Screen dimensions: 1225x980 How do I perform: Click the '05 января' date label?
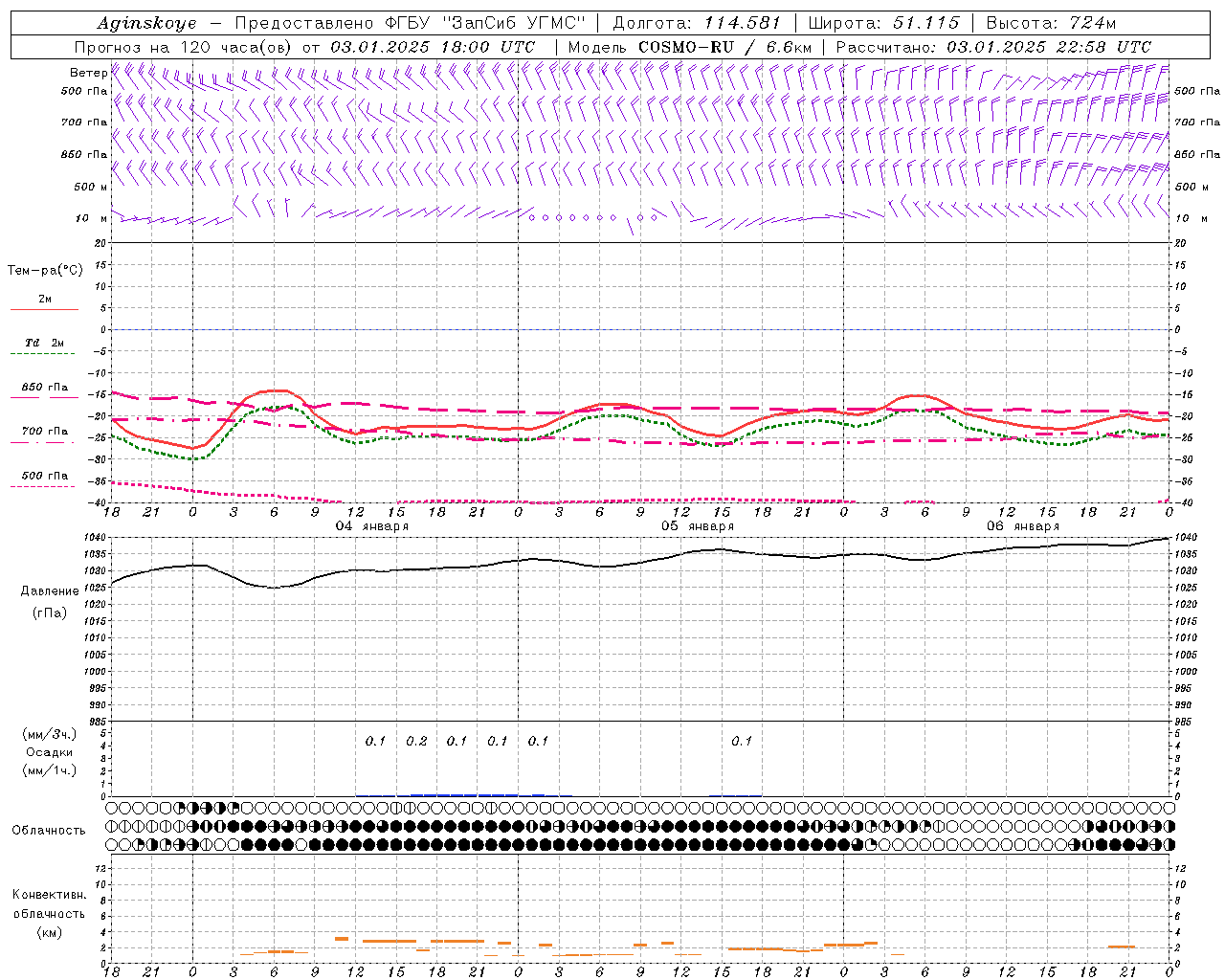pos(698,526)
